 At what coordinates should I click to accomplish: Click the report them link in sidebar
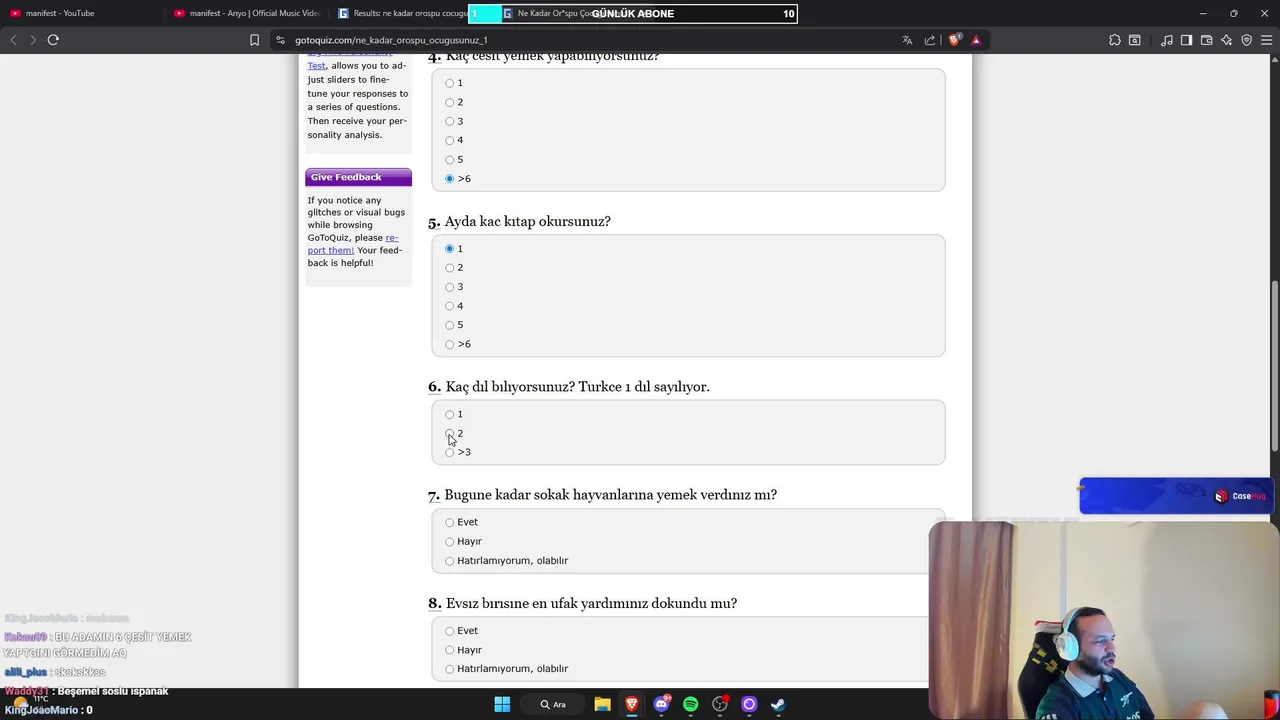pyautogui.click(x=352, y=244)
